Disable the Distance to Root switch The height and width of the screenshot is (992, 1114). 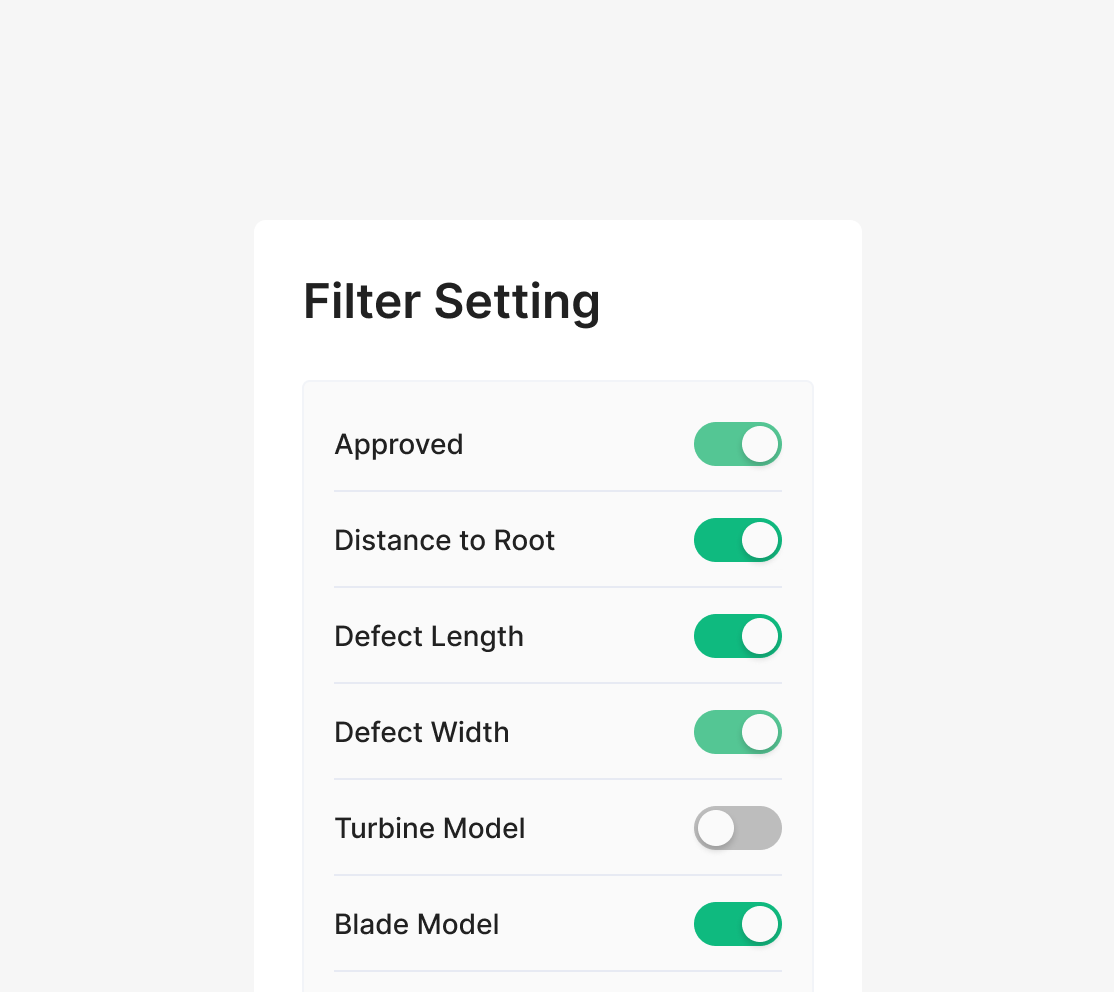pos(737,540)
